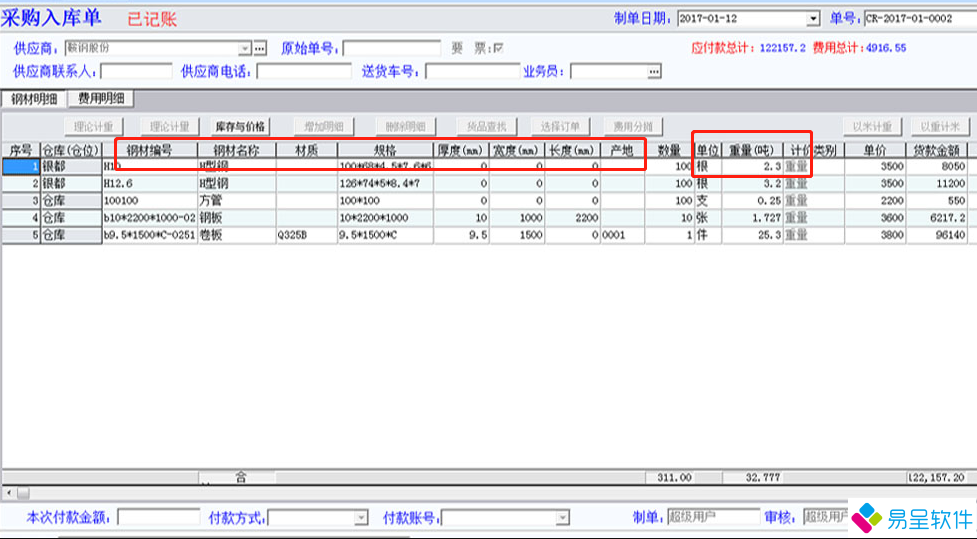This screenshot has height=539, width=977.
Task: Click the 送货车号 input field
Action: click(x=473, y=72)
